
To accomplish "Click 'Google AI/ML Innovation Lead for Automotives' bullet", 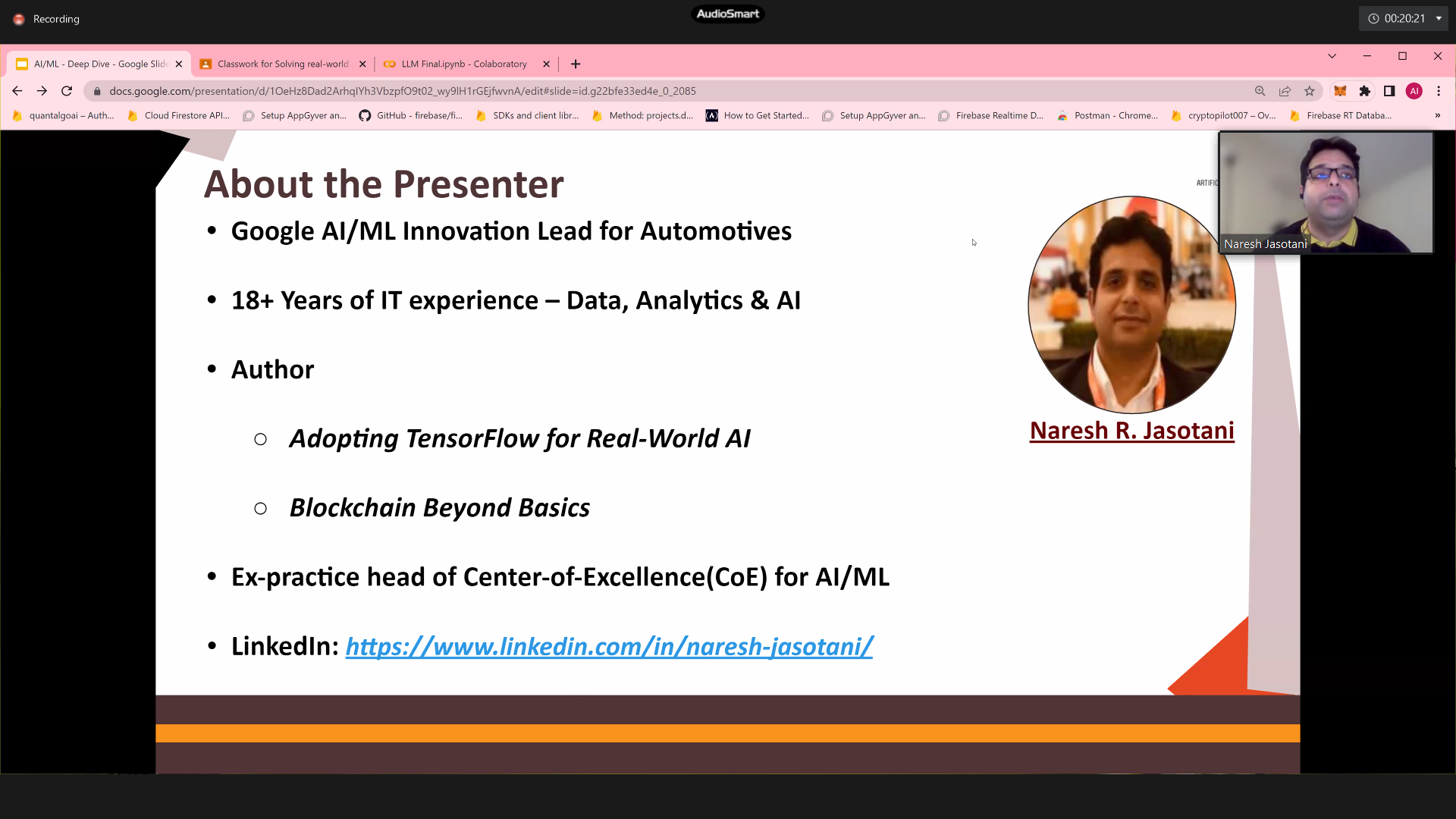I will 511,231.
